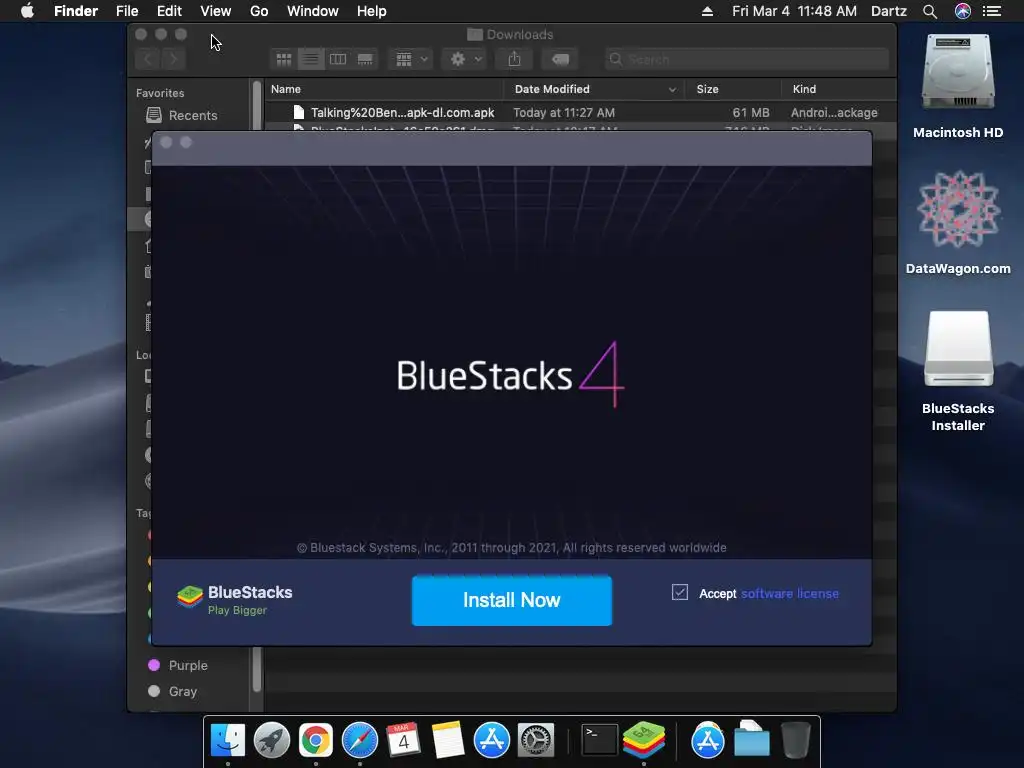Click the Dartz user name
Viewport: 1024px width, 768px height.
pos(889,11)
